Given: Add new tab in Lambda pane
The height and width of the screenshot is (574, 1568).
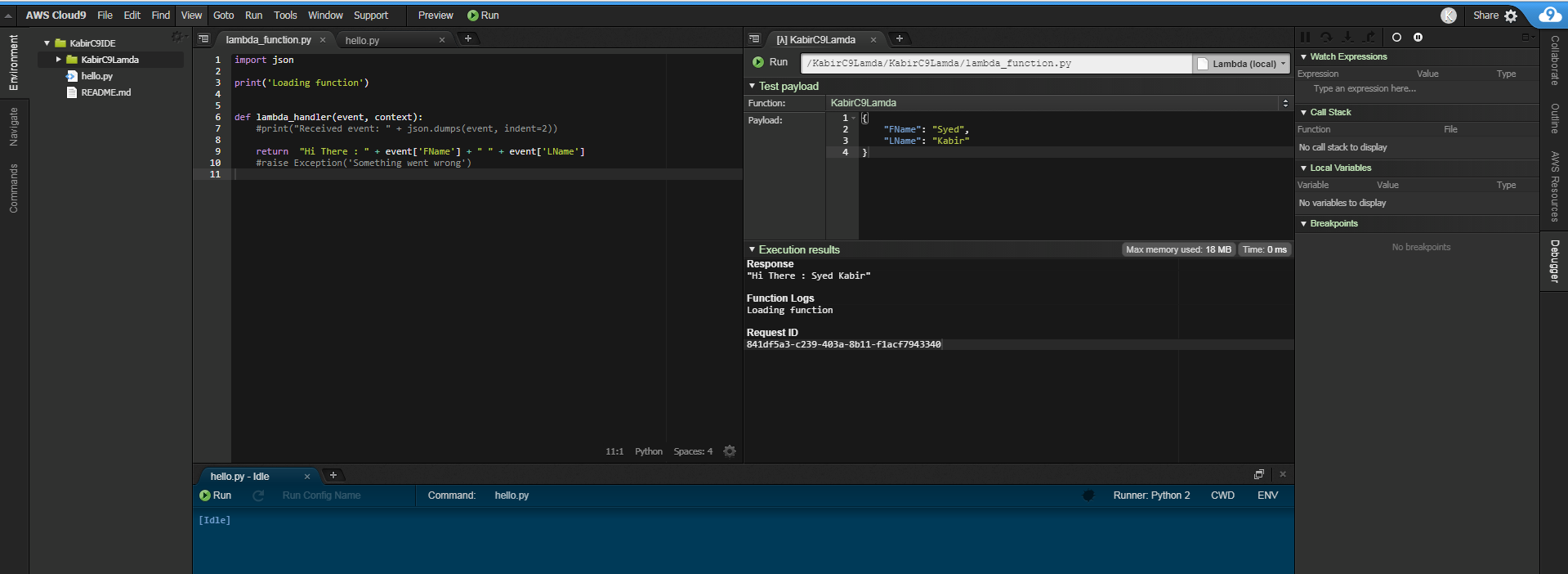Looking at the screenshot, I should click(x=899, y=38).
